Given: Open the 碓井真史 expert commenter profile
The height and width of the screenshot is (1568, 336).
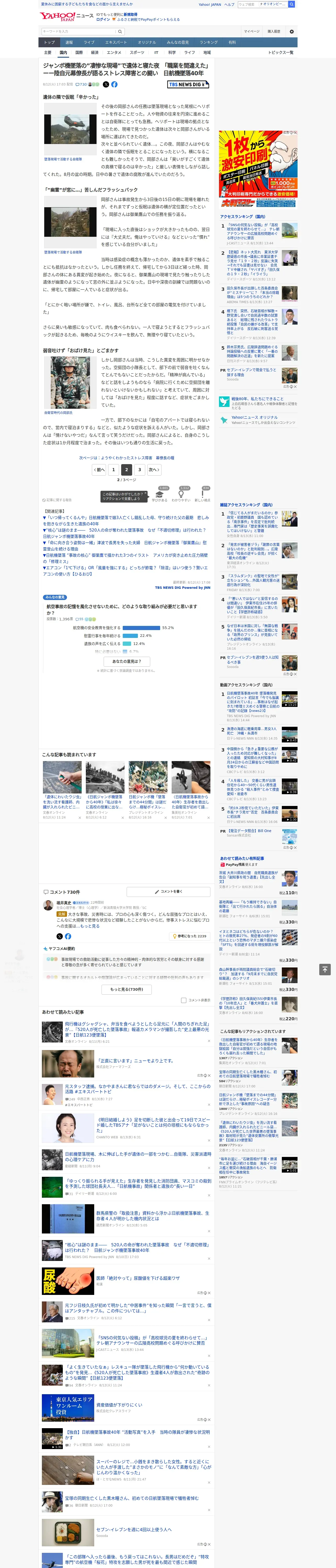Looking at the screenshot, I should point(64,903).
